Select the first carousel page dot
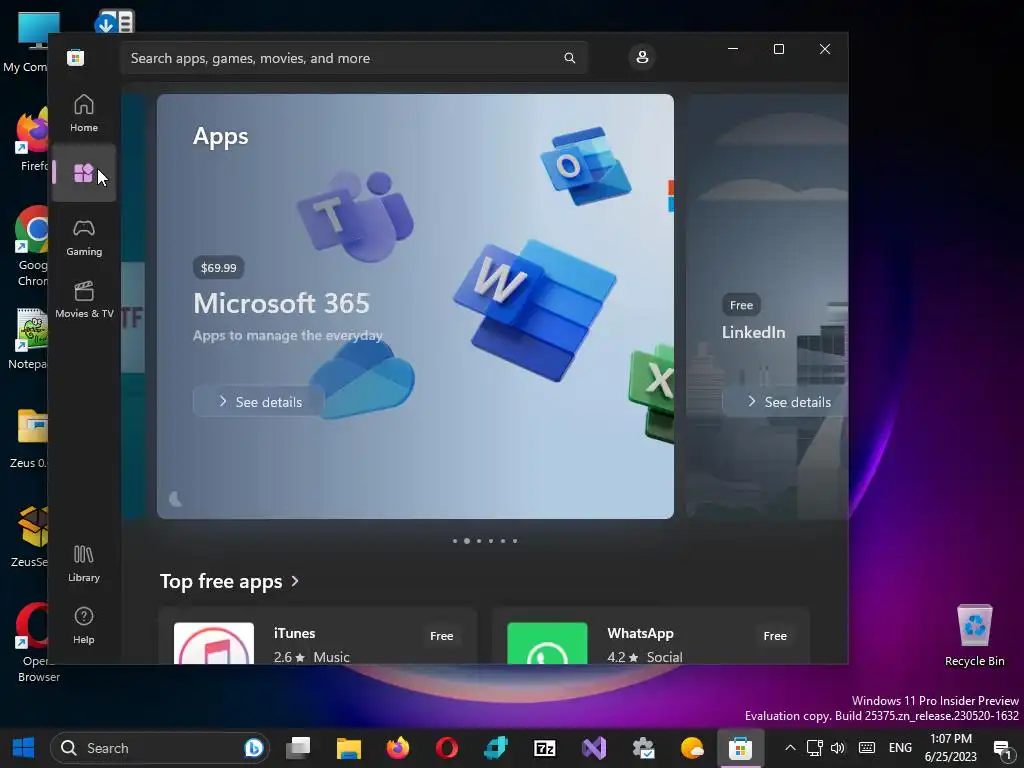Viewport: 1024px width, 768px height. (x=455, y=541)
